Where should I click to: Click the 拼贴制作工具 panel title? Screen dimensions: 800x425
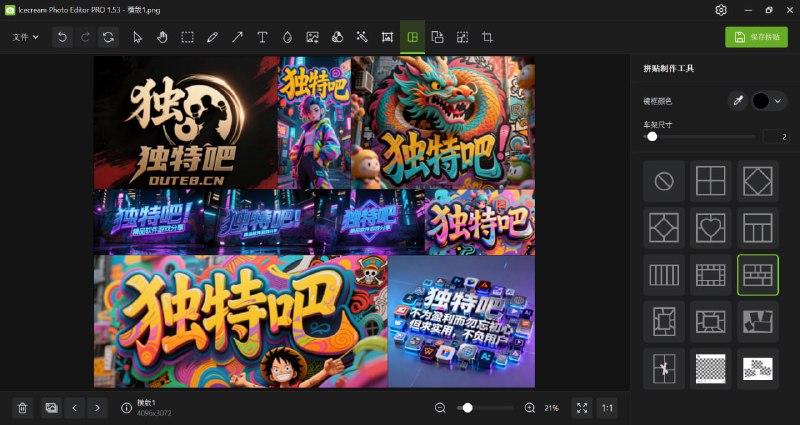tap(668, 68)
